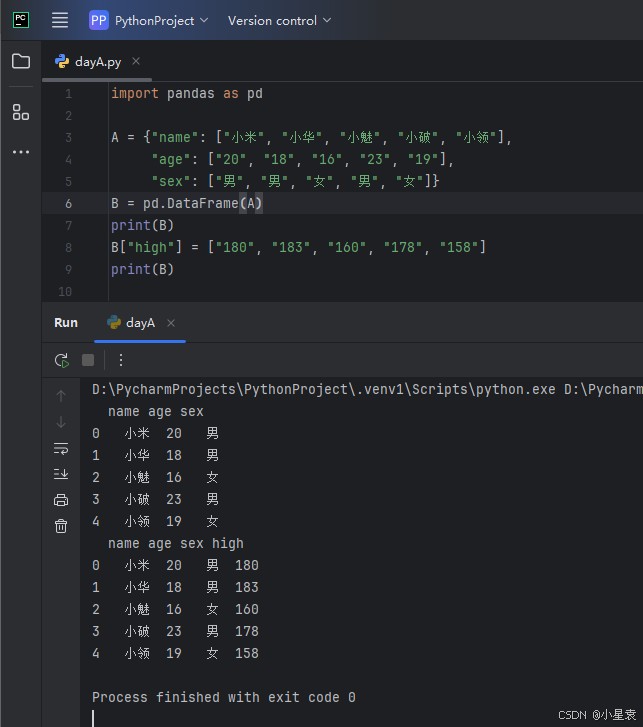This screenshot has height=727, width=643.
Task: Rerun the dayA script
Action: click(62, 360)
